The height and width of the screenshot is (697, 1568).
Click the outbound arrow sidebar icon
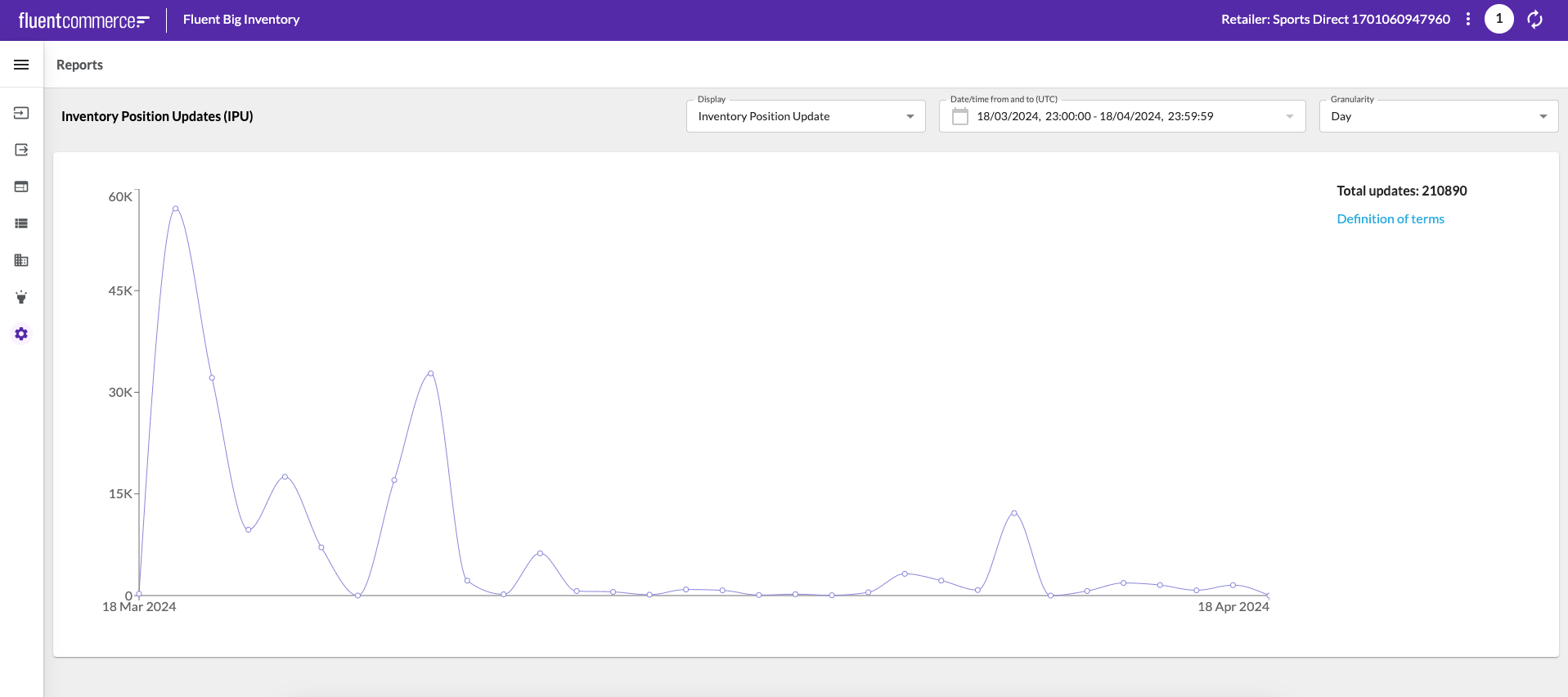(x=21, y=150)
